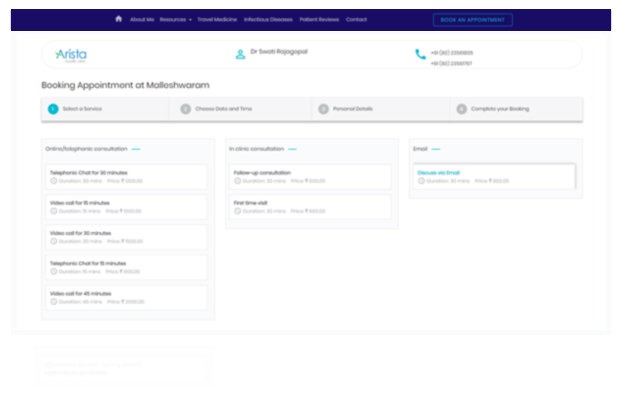The image size is (620, 395).
Task: Click the Price ₹1500.00 text
Action: point(125,242)
